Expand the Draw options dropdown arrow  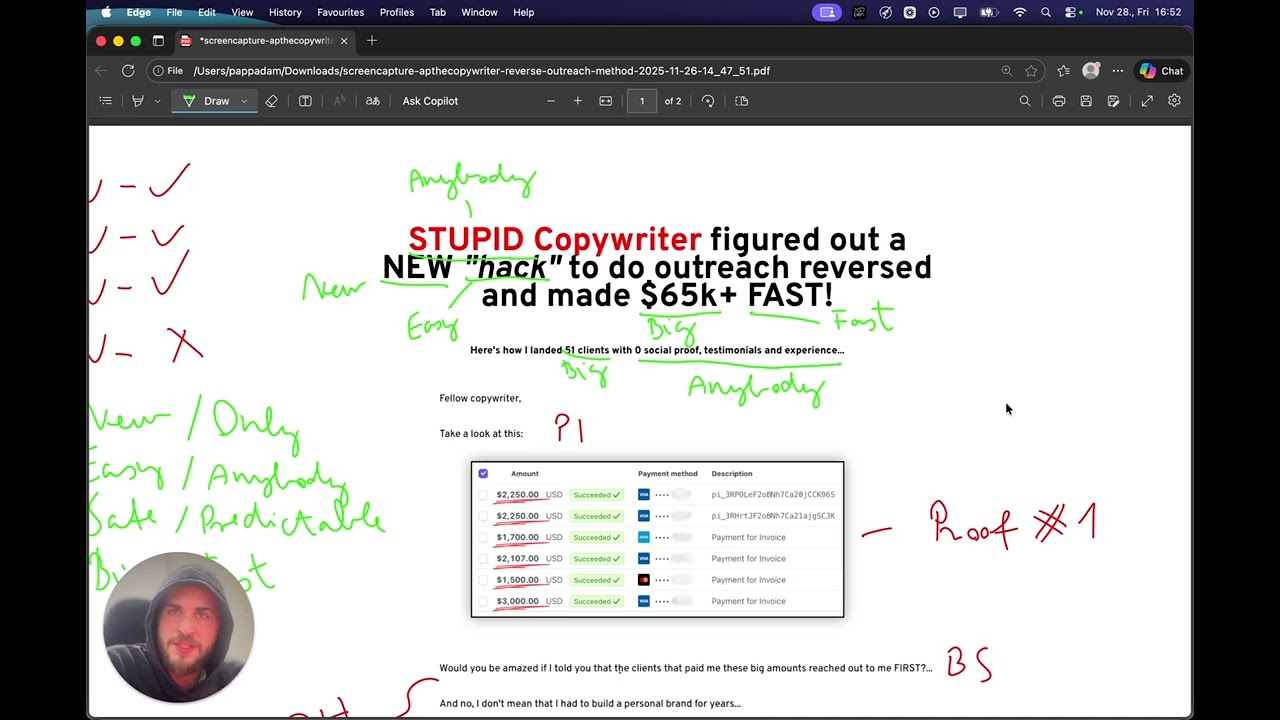click(x=244, y=101)
